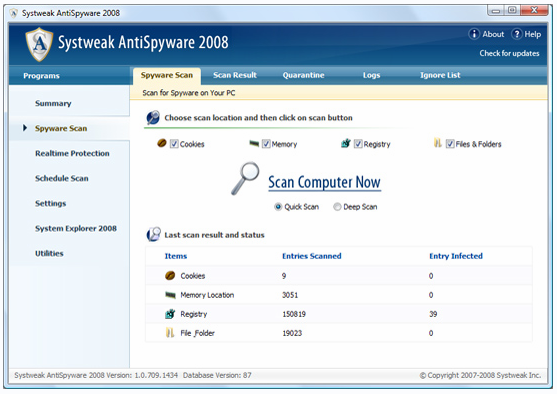
Task: Click the folder icon beside Files & Folders
Action: (438, 143)
